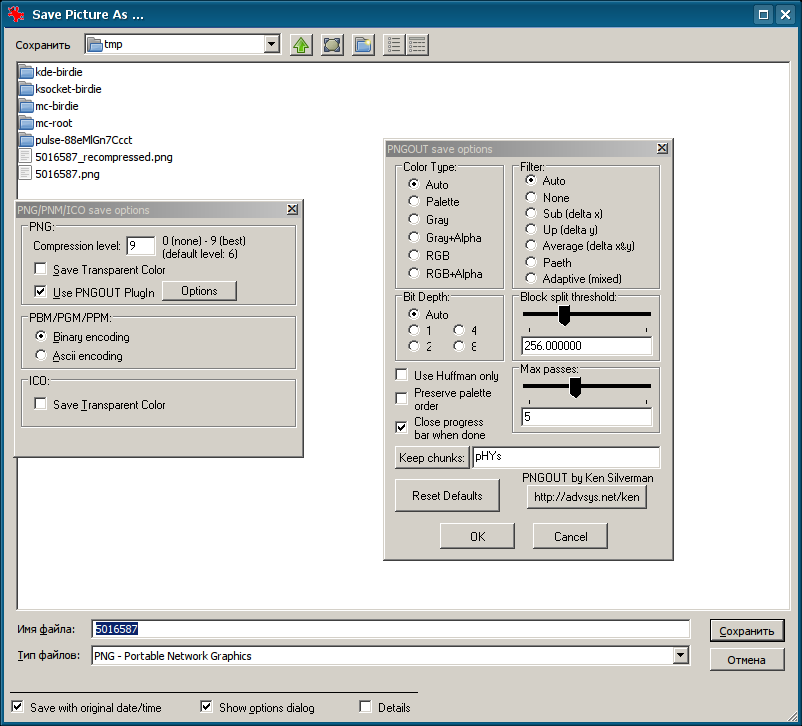
Task: Enable Use Huffman only checkbox
Action: pyautogui.click(x=401, y=376)
